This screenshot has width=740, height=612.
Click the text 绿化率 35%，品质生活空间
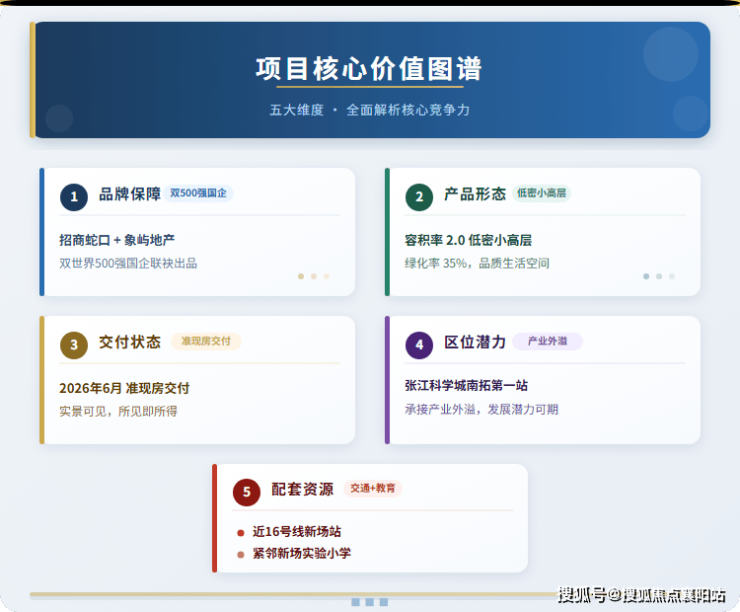[x=477, y=263]
